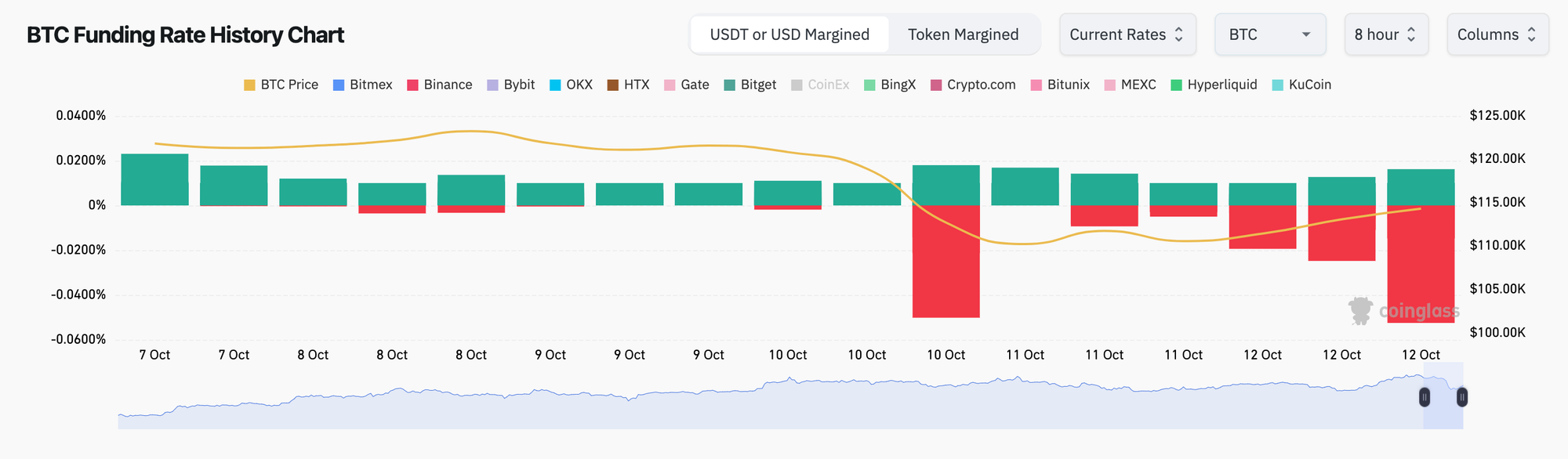Screen dimensions: 1568x459
Task: Click the Bitget teal legend icon
Action: click(x=730, y=85)
